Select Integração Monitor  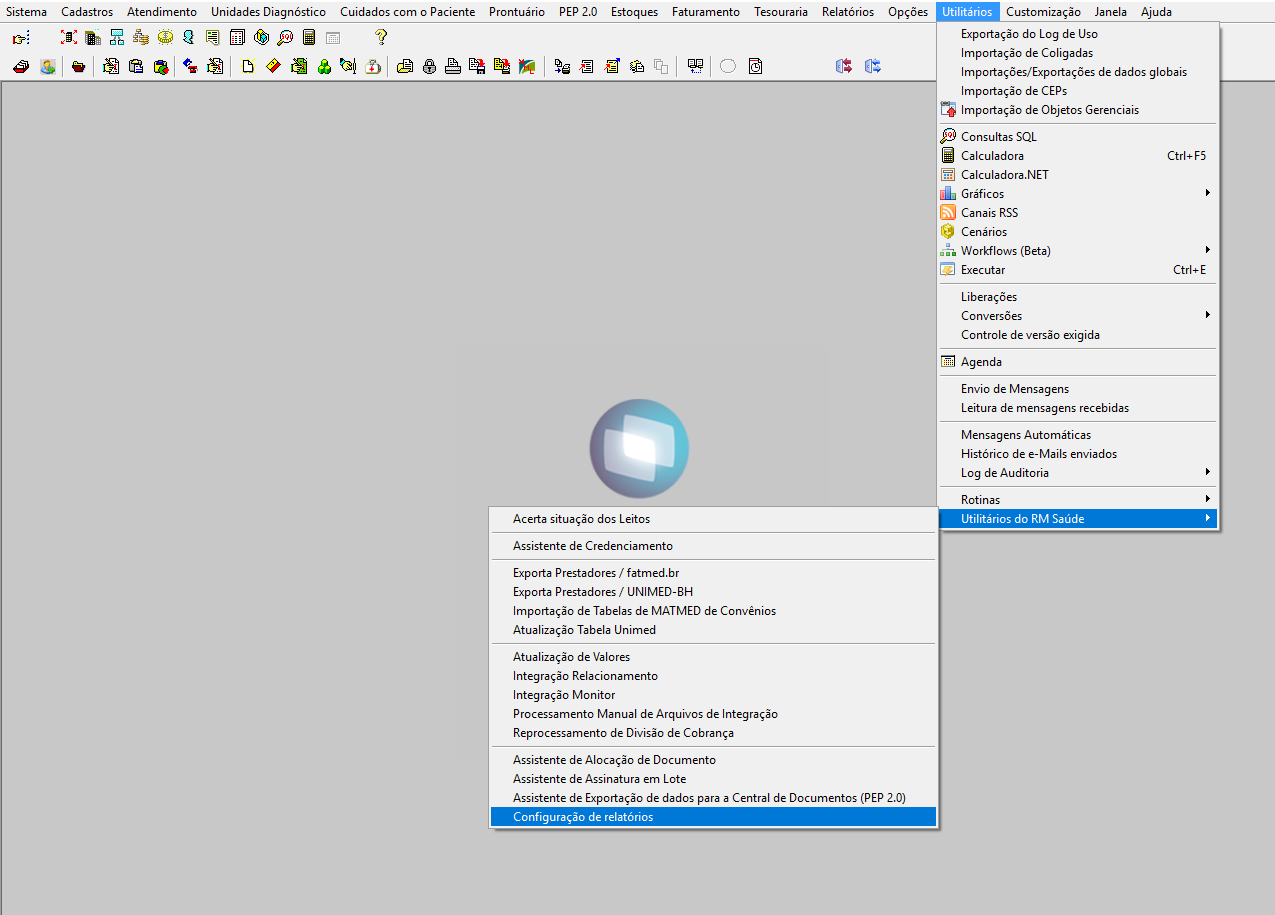[x=713, y=695]
